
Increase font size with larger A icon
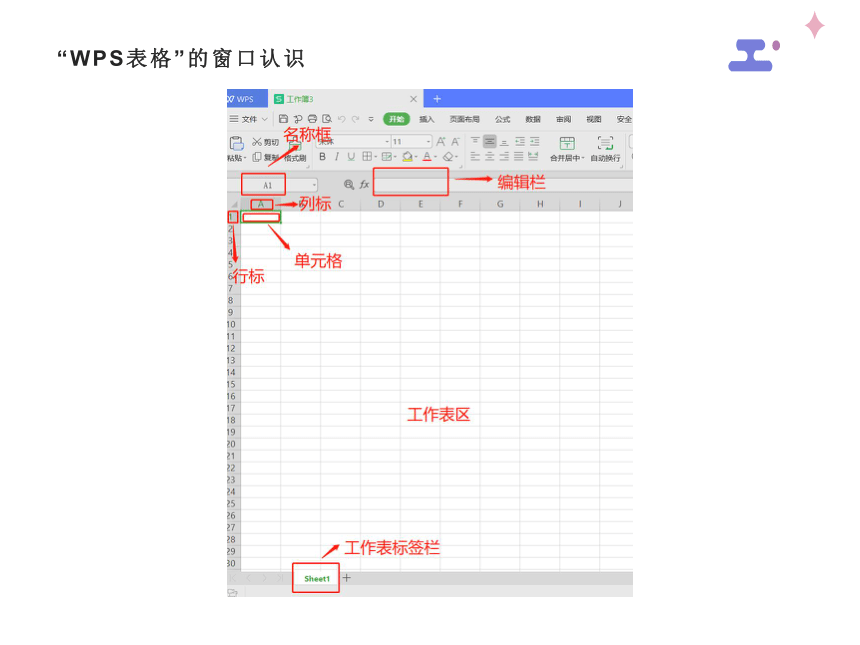tap(440, 142)
